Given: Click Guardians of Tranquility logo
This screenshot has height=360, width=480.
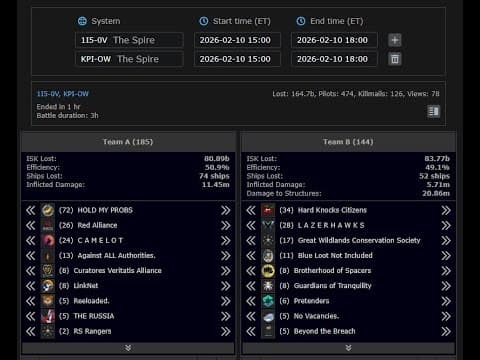Looking at the screenshot, I should click(268, 286).
